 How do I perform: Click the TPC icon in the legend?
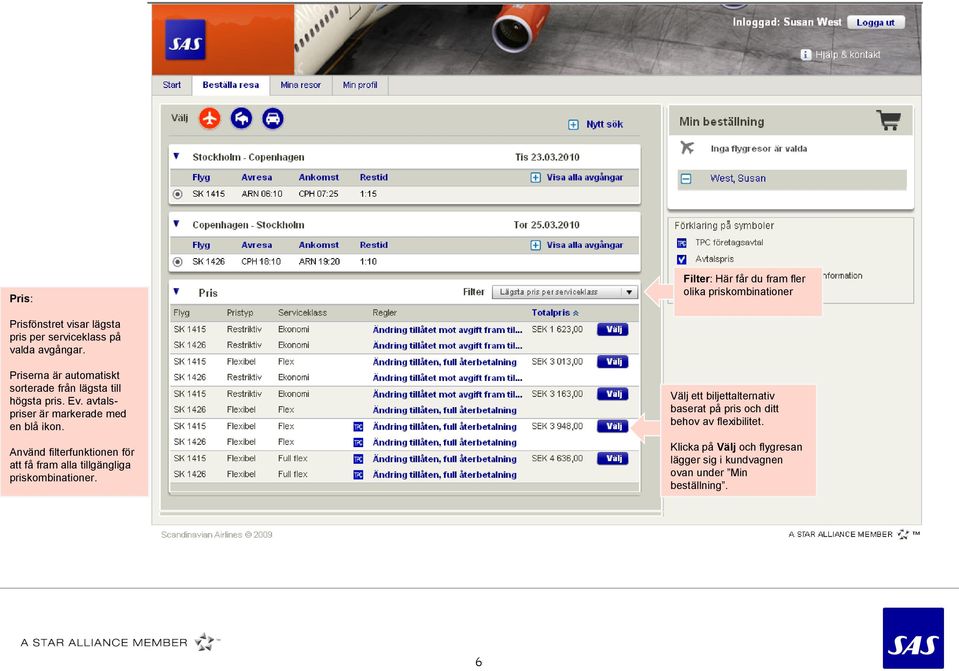click(x=682, y=243)
